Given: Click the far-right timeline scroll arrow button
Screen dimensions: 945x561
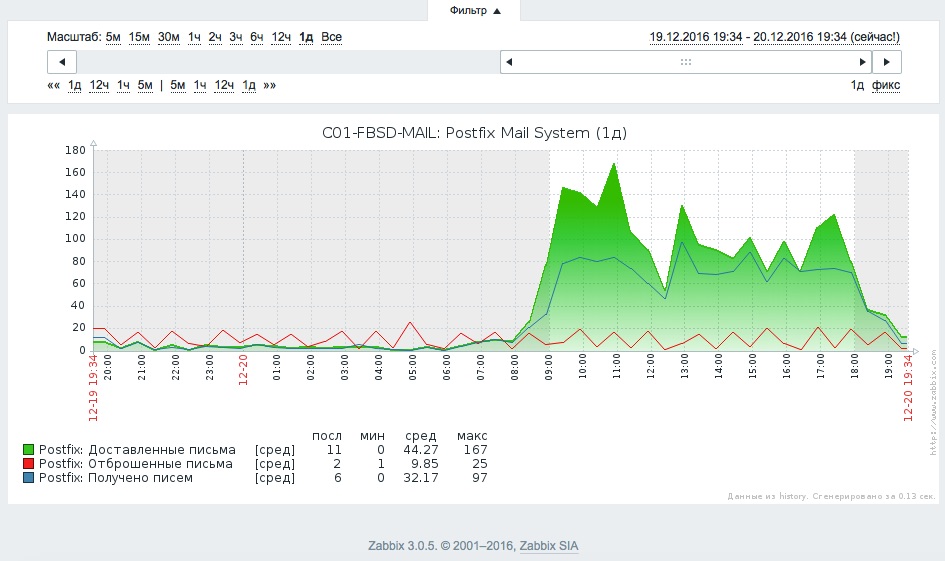Looking at the screenshot, I should tap(886, 62).
